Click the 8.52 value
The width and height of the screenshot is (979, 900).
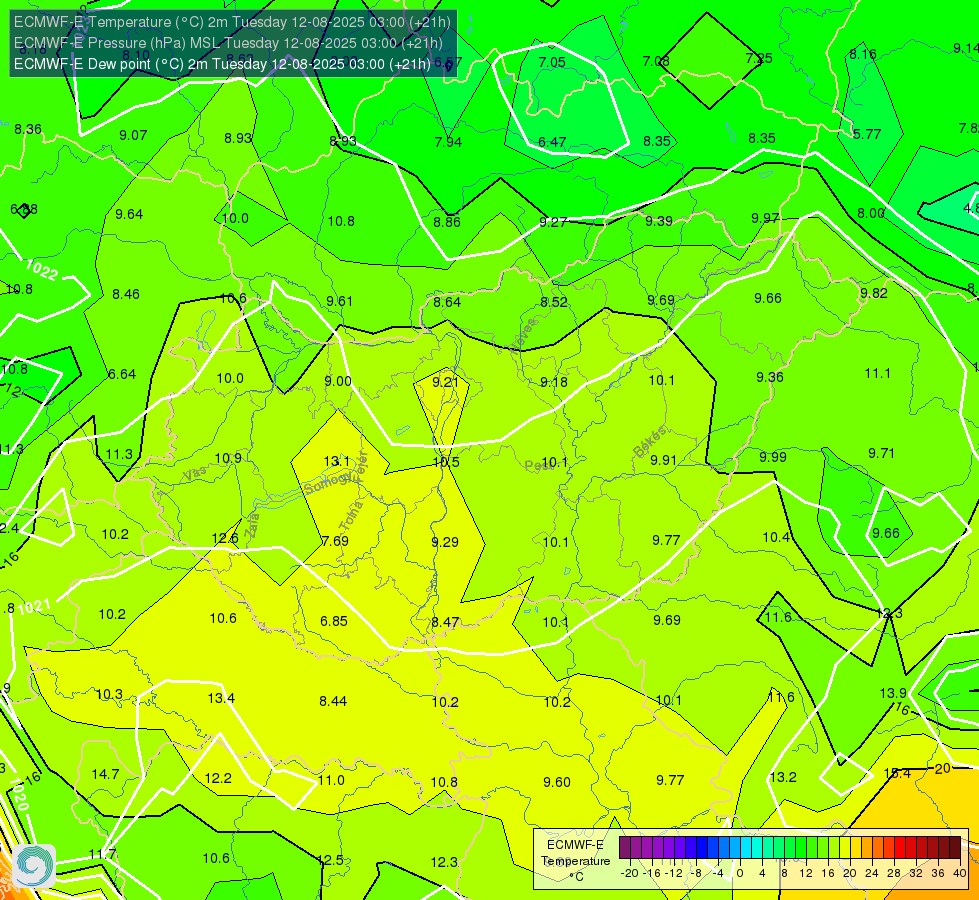553,302
